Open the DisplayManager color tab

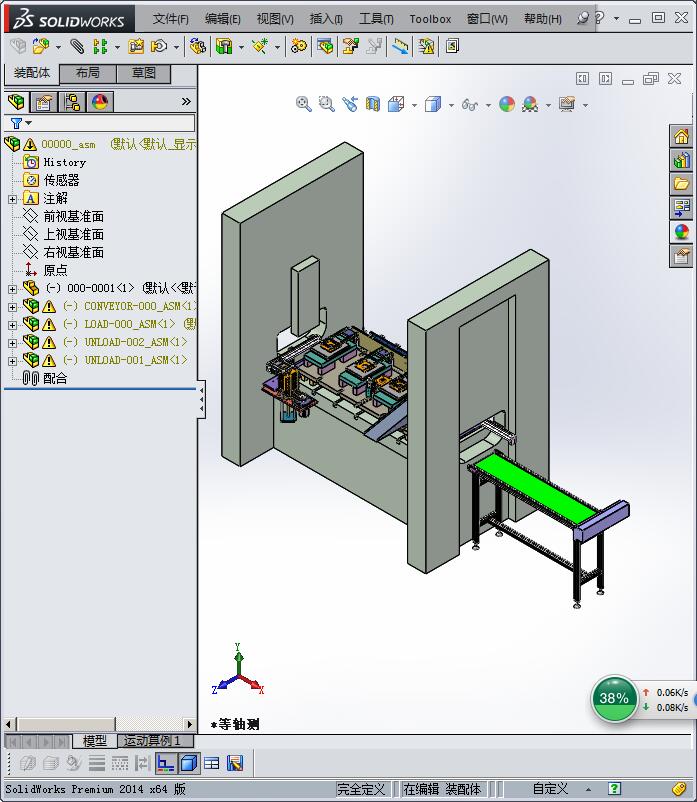pyautogui.click(x=100, y=102)
